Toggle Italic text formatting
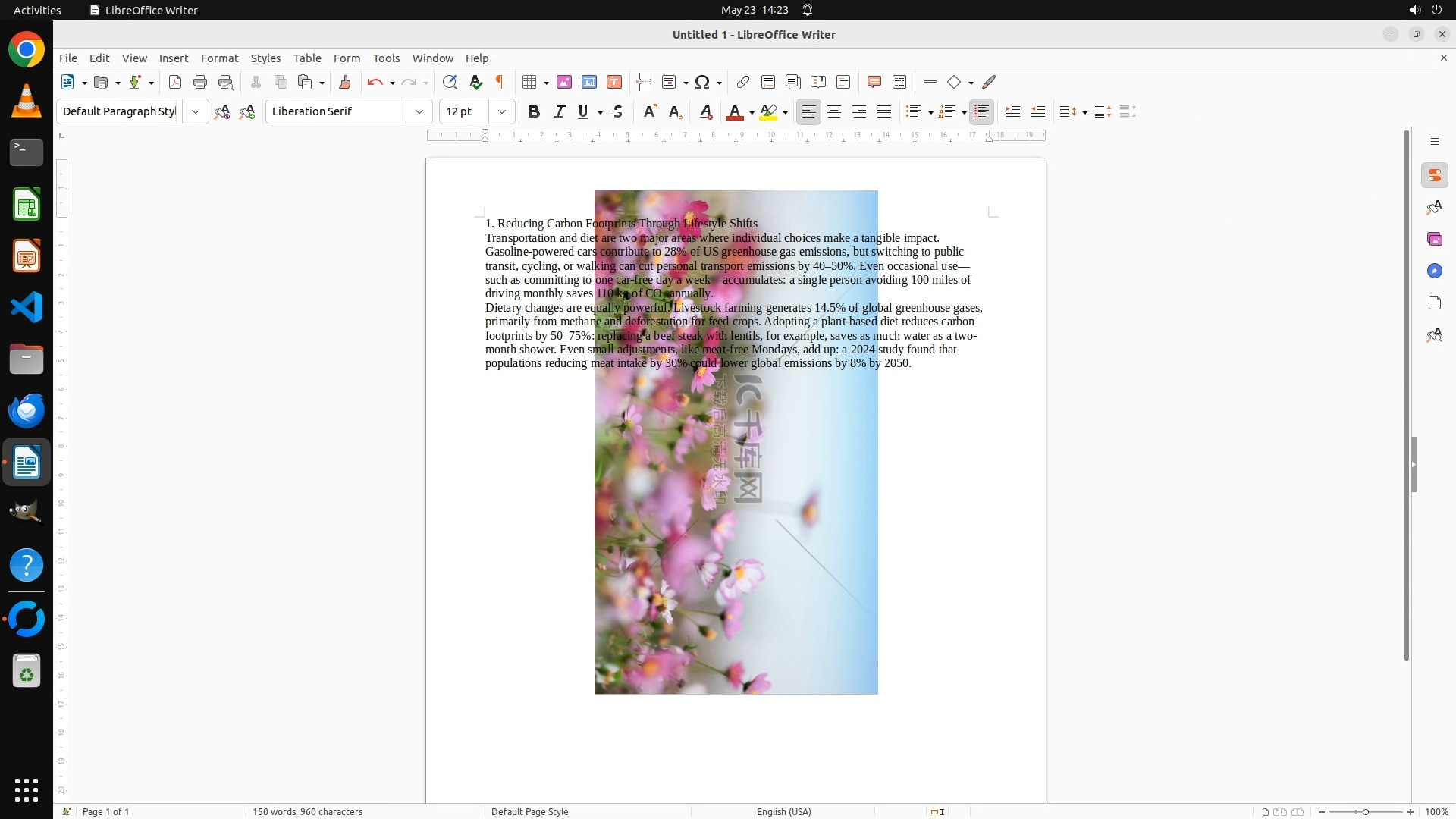Viewport: 1456px width, 819px height. tap(559, 111)
